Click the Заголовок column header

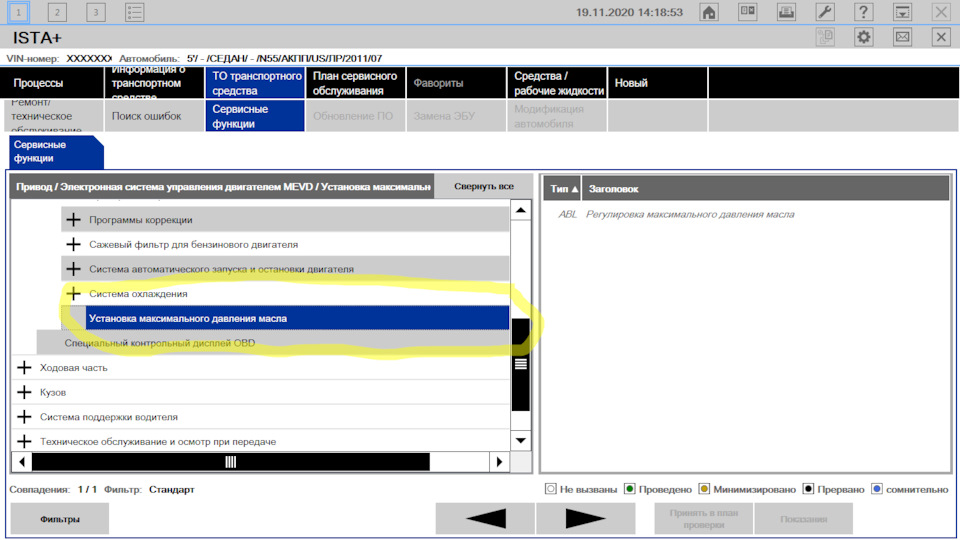tap(765, 189)
